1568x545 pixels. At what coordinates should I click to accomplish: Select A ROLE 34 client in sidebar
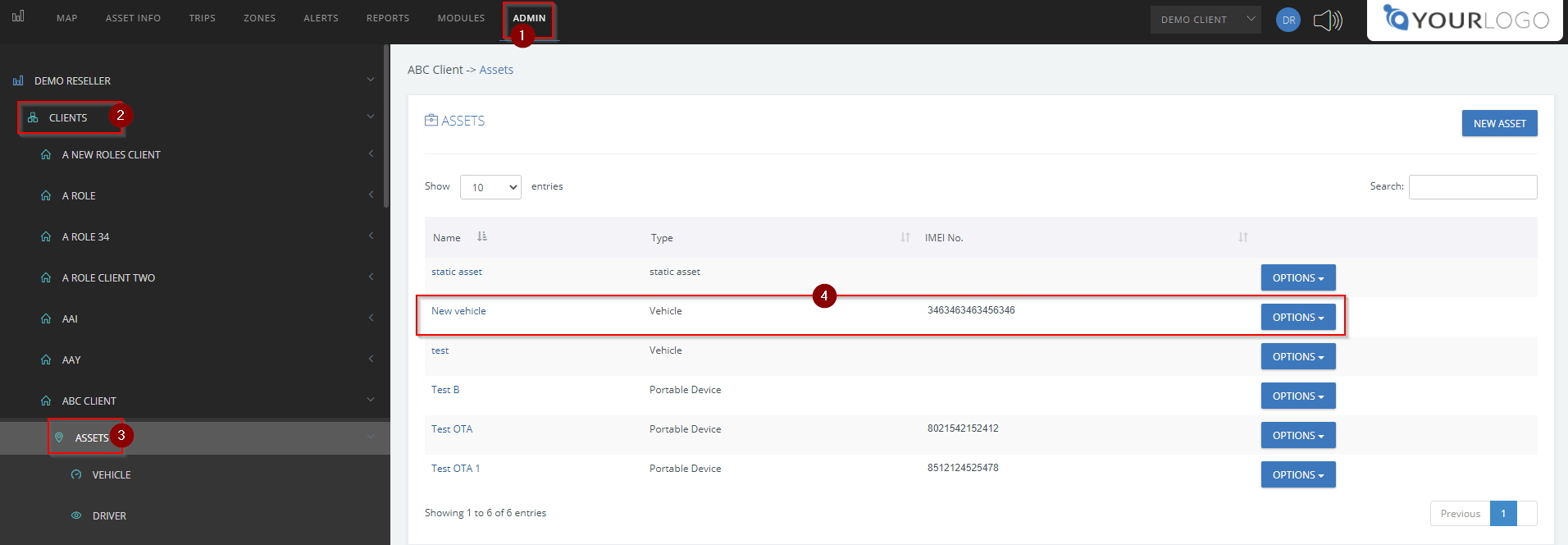coord(85,236)
